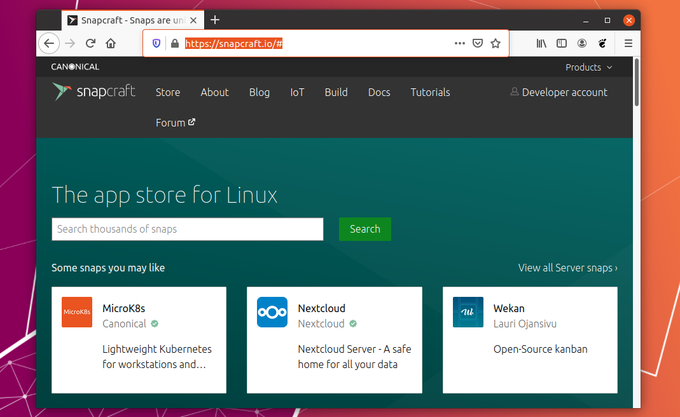This screenshot has height=417, width=680.
Task: Select the Snapcraft browser tab
Action: (x=132, y=20)
